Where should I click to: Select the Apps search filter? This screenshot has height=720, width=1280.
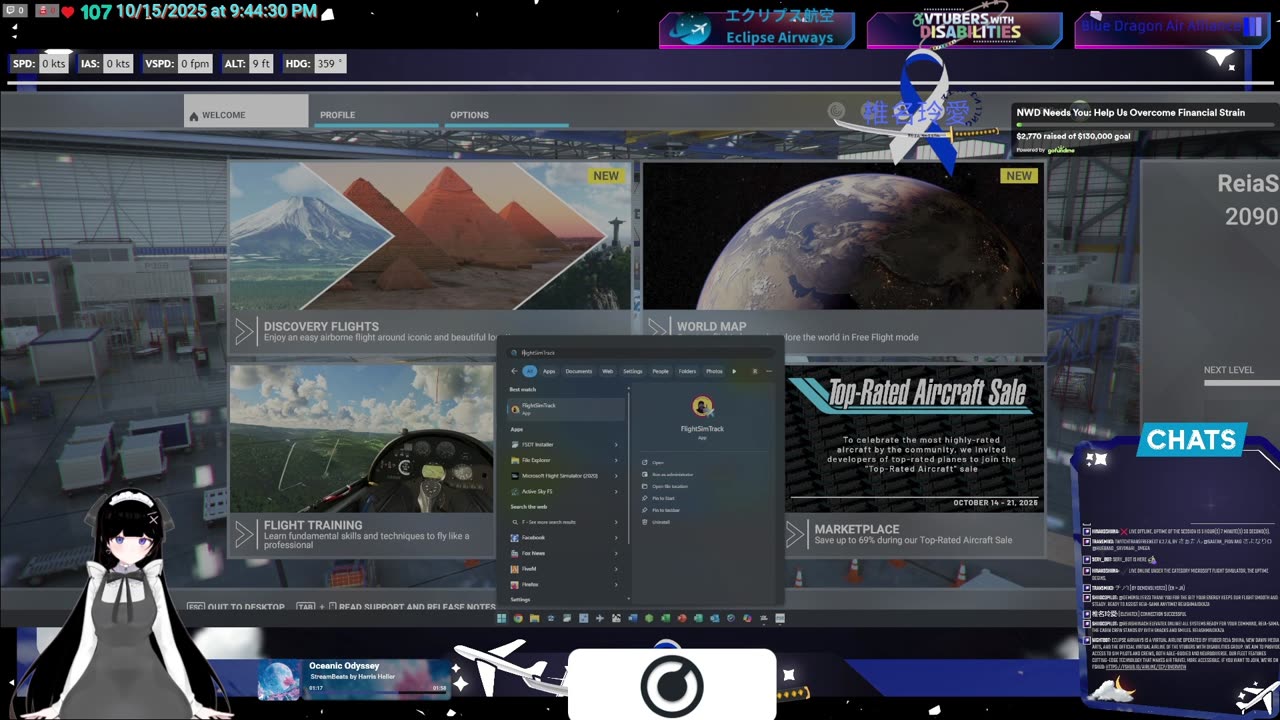(x=549, y=371)
